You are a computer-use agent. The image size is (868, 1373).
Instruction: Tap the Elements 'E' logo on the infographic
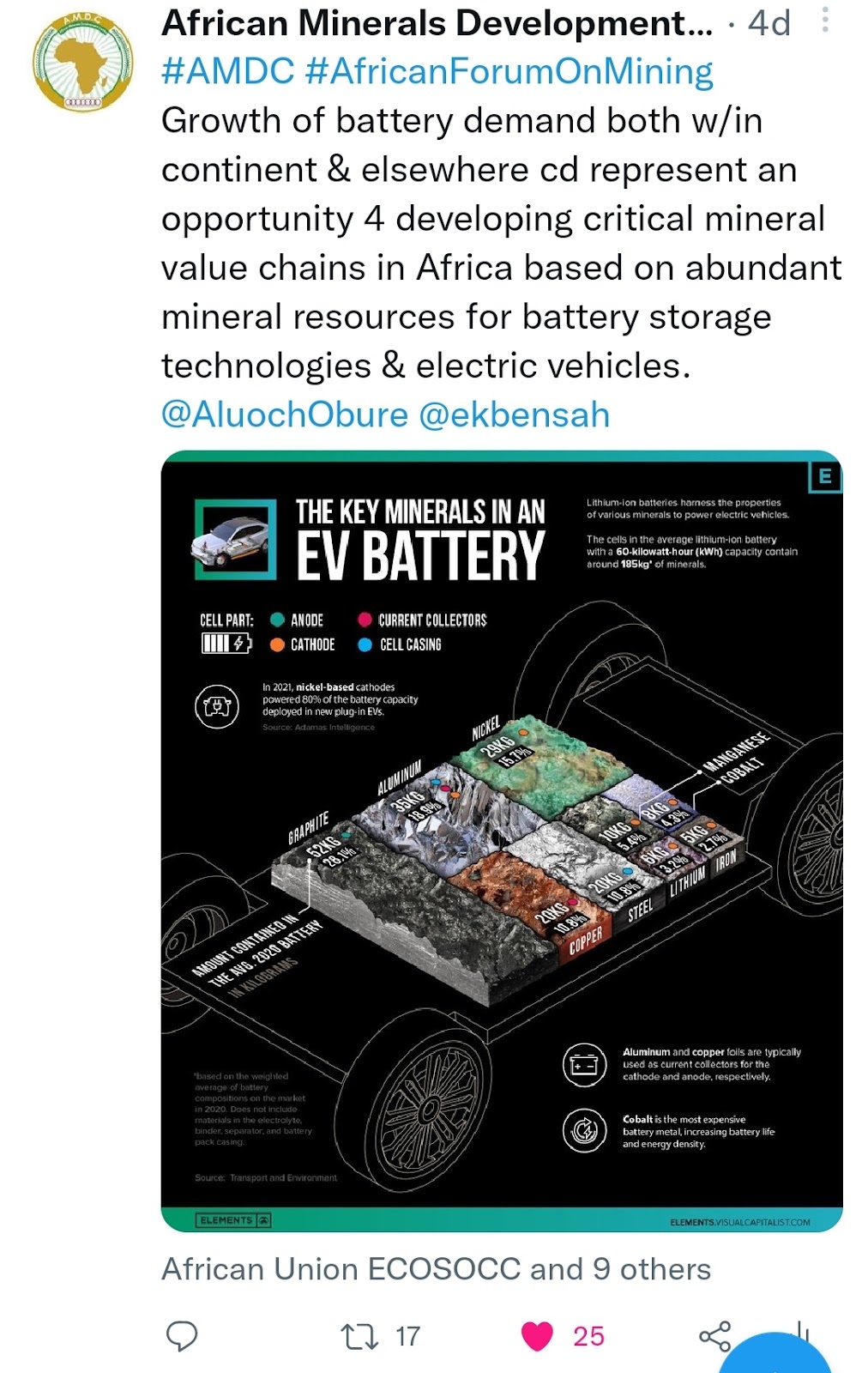825,476
